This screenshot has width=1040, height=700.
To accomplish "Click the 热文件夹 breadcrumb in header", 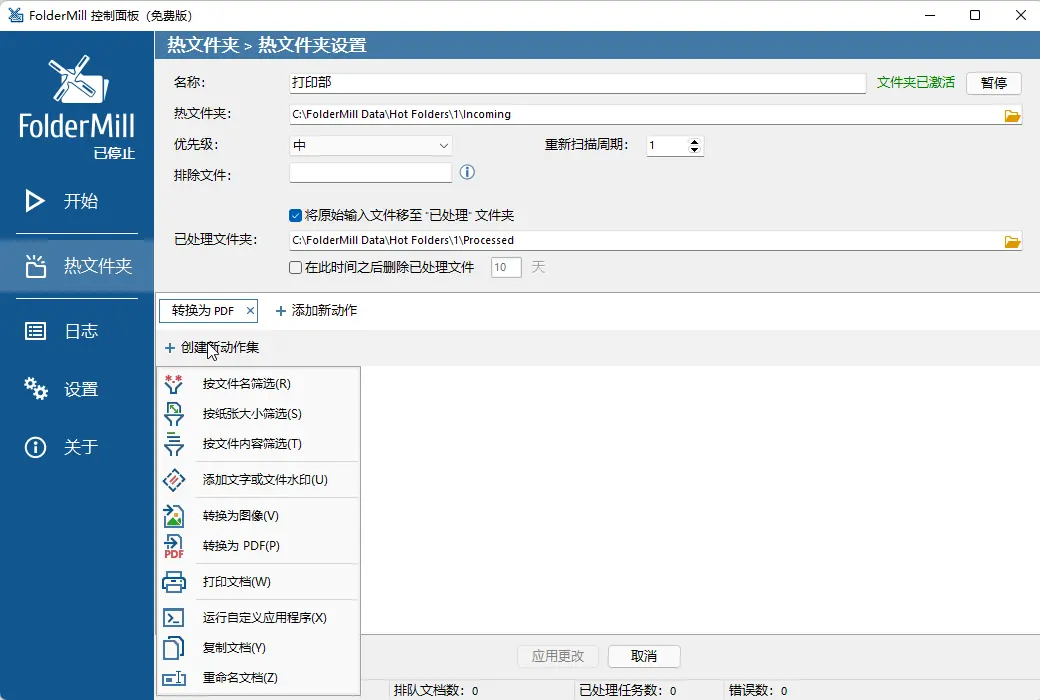I will tap(203, 45).
